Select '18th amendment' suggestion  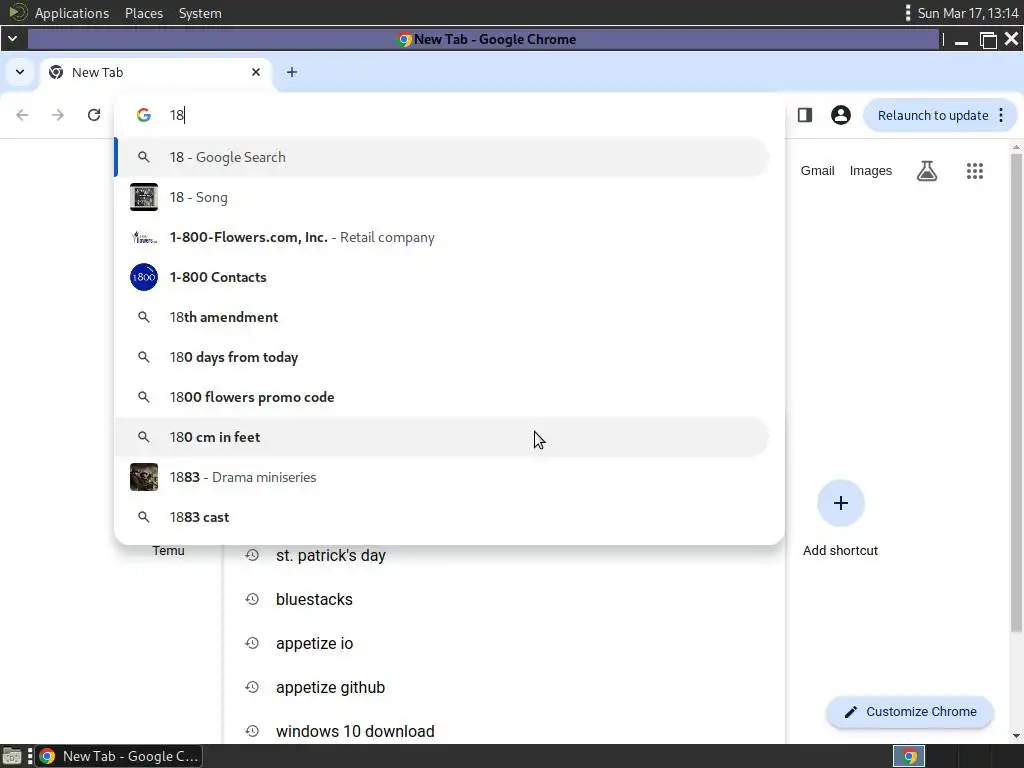pos(442,317)
